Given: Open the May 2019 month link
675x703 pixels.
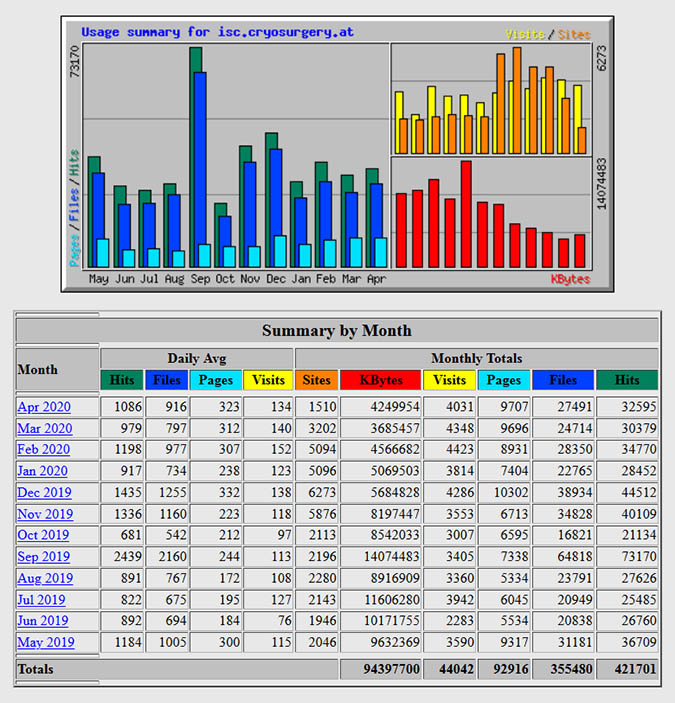Looking at the screenshot, I should 45,643.
